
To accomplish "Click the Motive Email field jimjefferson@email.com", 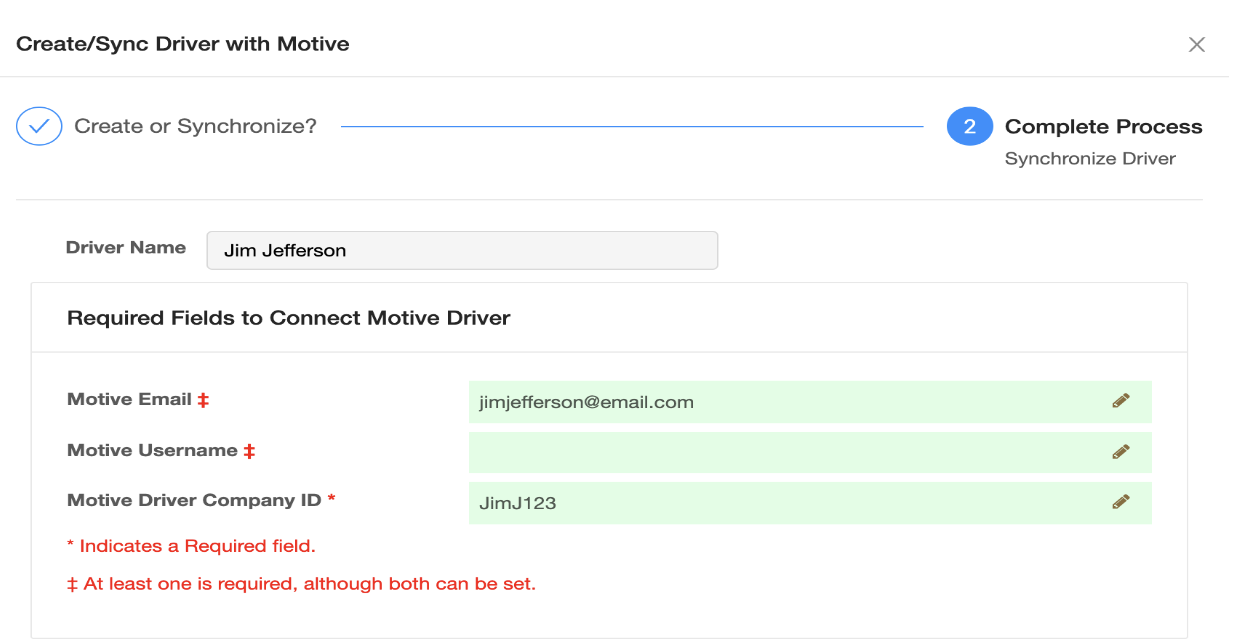I will [810, 402].
